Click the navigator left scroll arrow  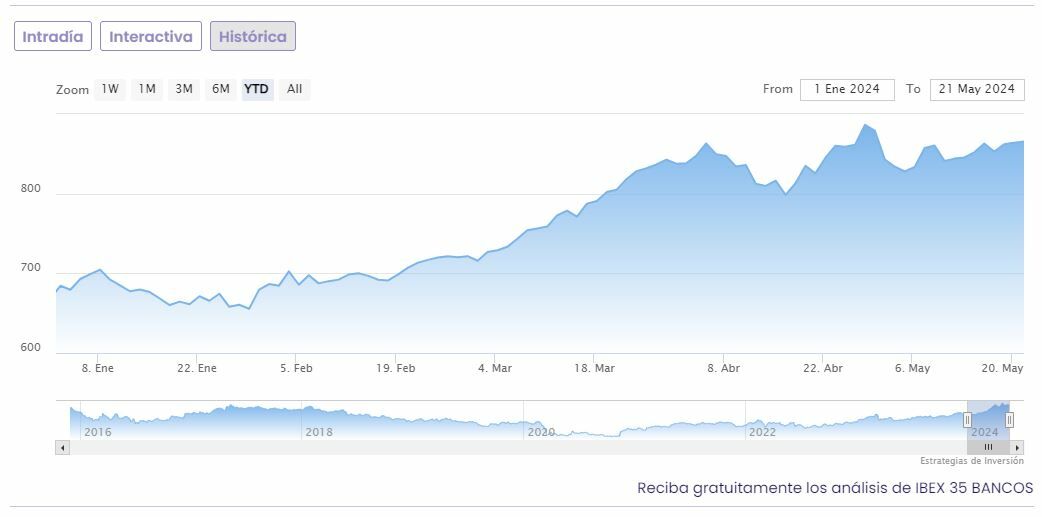tap(62, 448)
